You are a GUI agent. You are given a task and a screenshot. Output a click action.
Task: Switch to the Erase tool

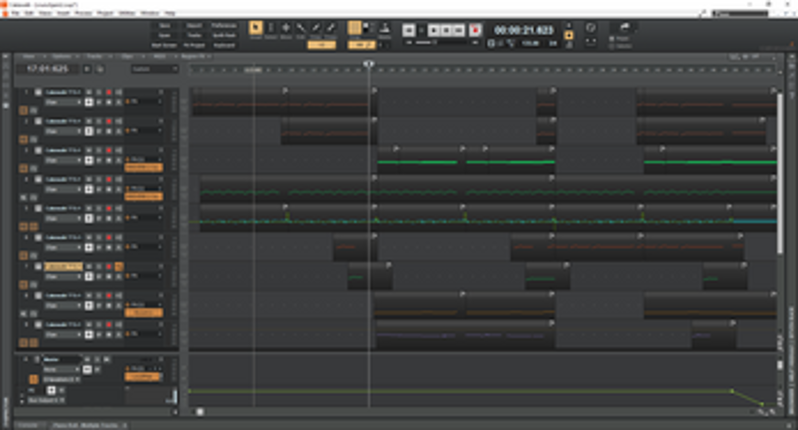[330, 28]
